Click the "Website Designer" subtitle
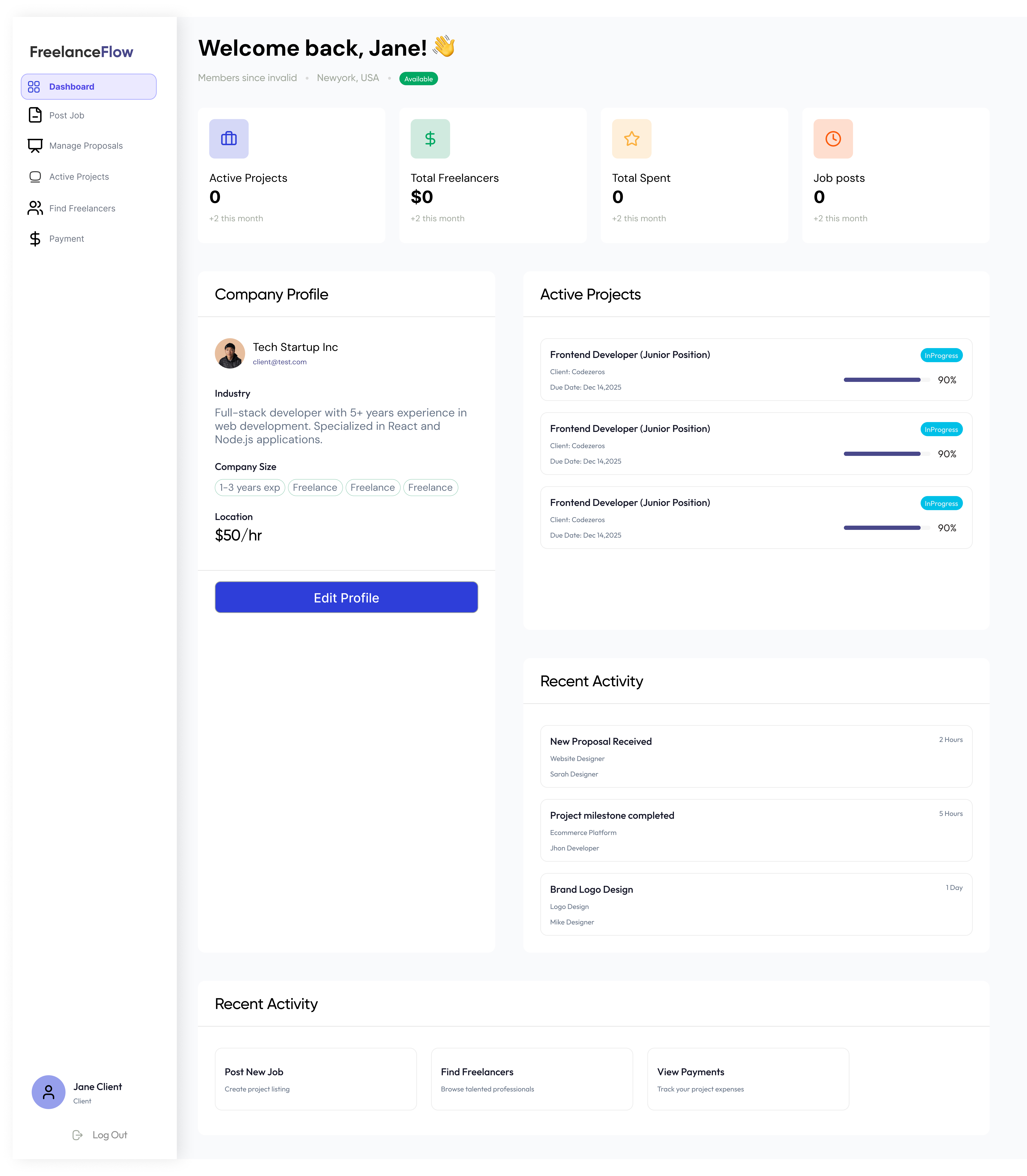 tap(577, 759)
